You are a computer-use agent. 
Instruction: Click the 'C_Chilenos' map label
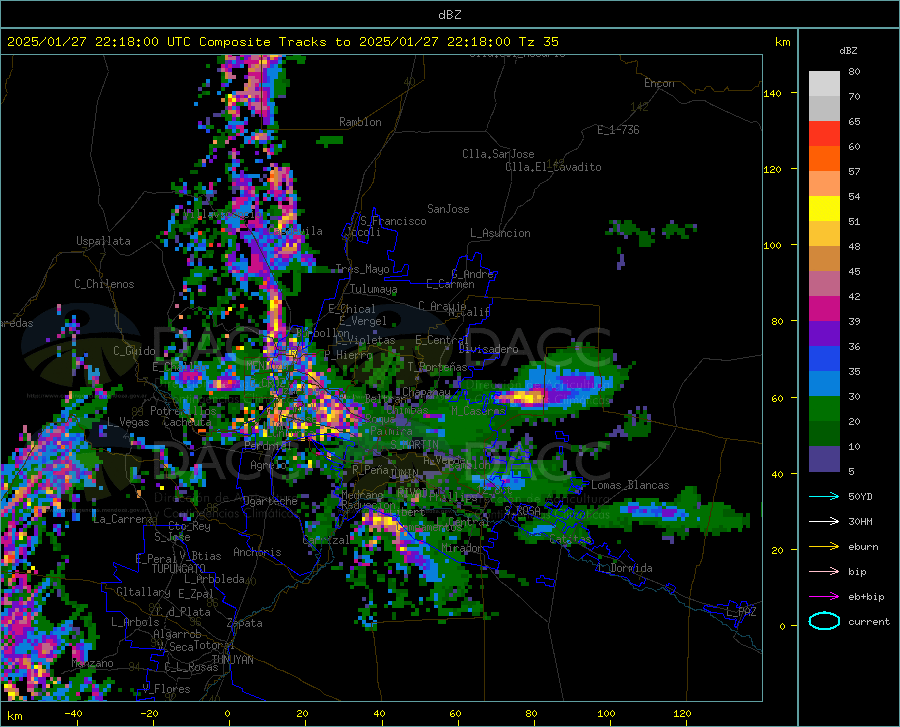pos(104,284)
